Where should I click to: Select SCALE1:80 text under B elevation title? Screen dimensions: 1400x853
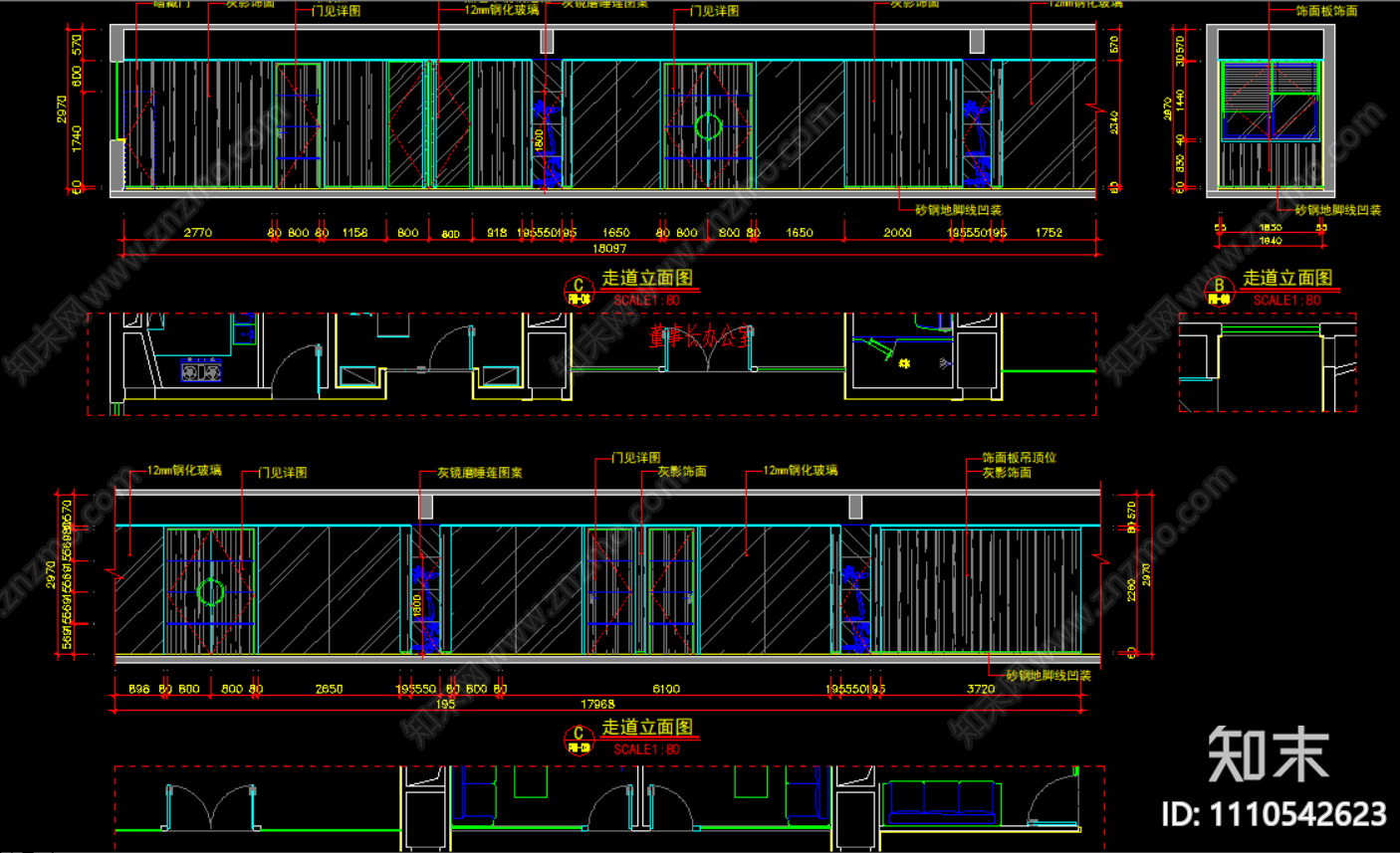click(x=1286, y=300)
